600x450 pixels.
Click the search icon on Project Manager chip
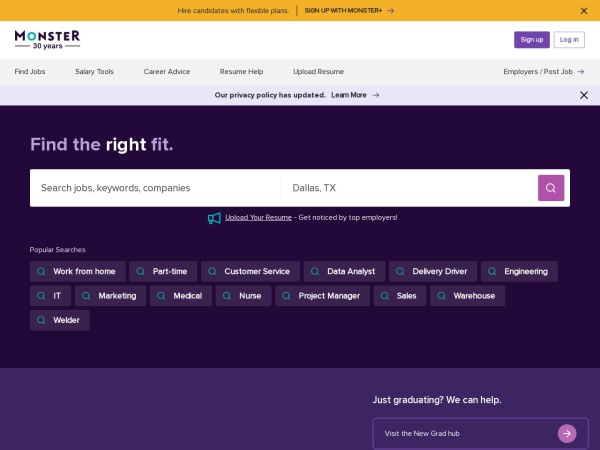(x=286, y=296)
